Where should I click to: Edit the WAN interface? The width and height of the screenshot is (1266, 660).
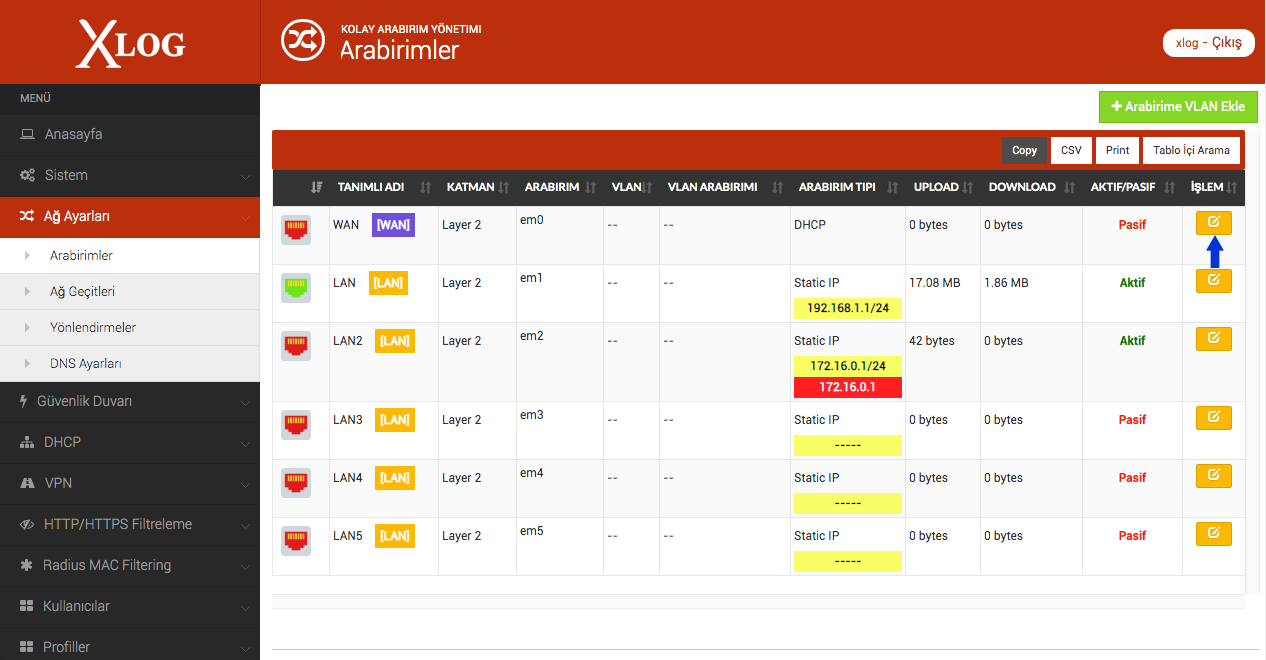click(x=1214, y=223)
